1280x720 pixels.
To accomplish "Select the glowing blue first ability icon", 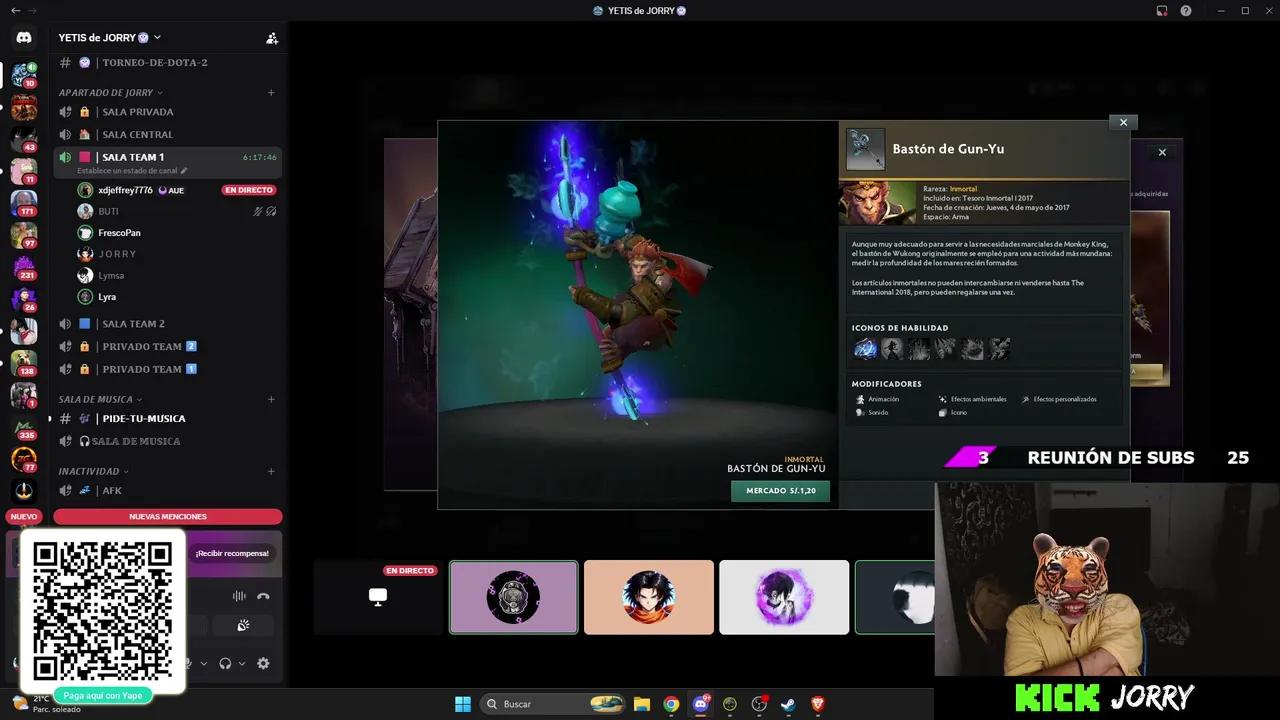I will click(865, 348).
